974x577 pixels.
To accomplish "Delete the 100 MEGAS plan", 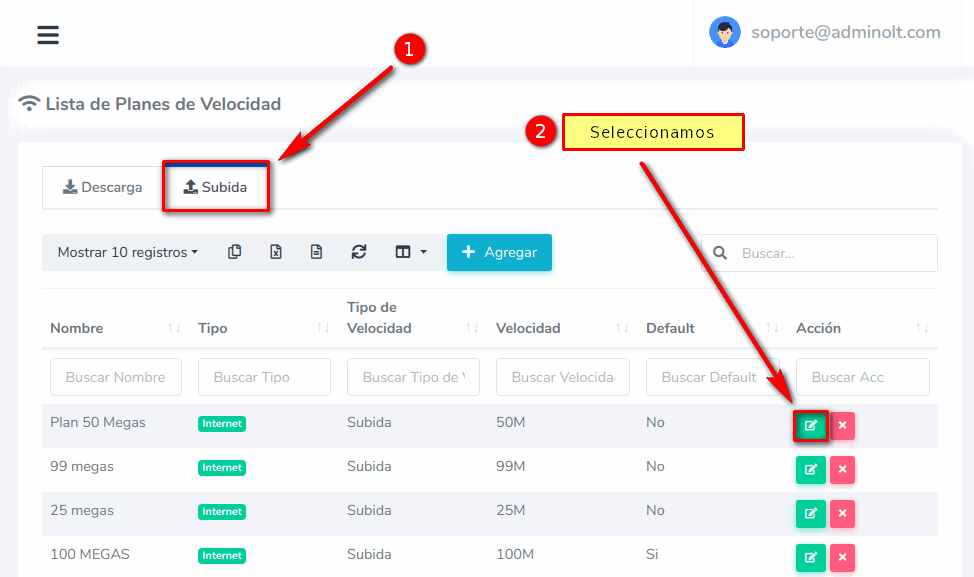I will 842,557.
